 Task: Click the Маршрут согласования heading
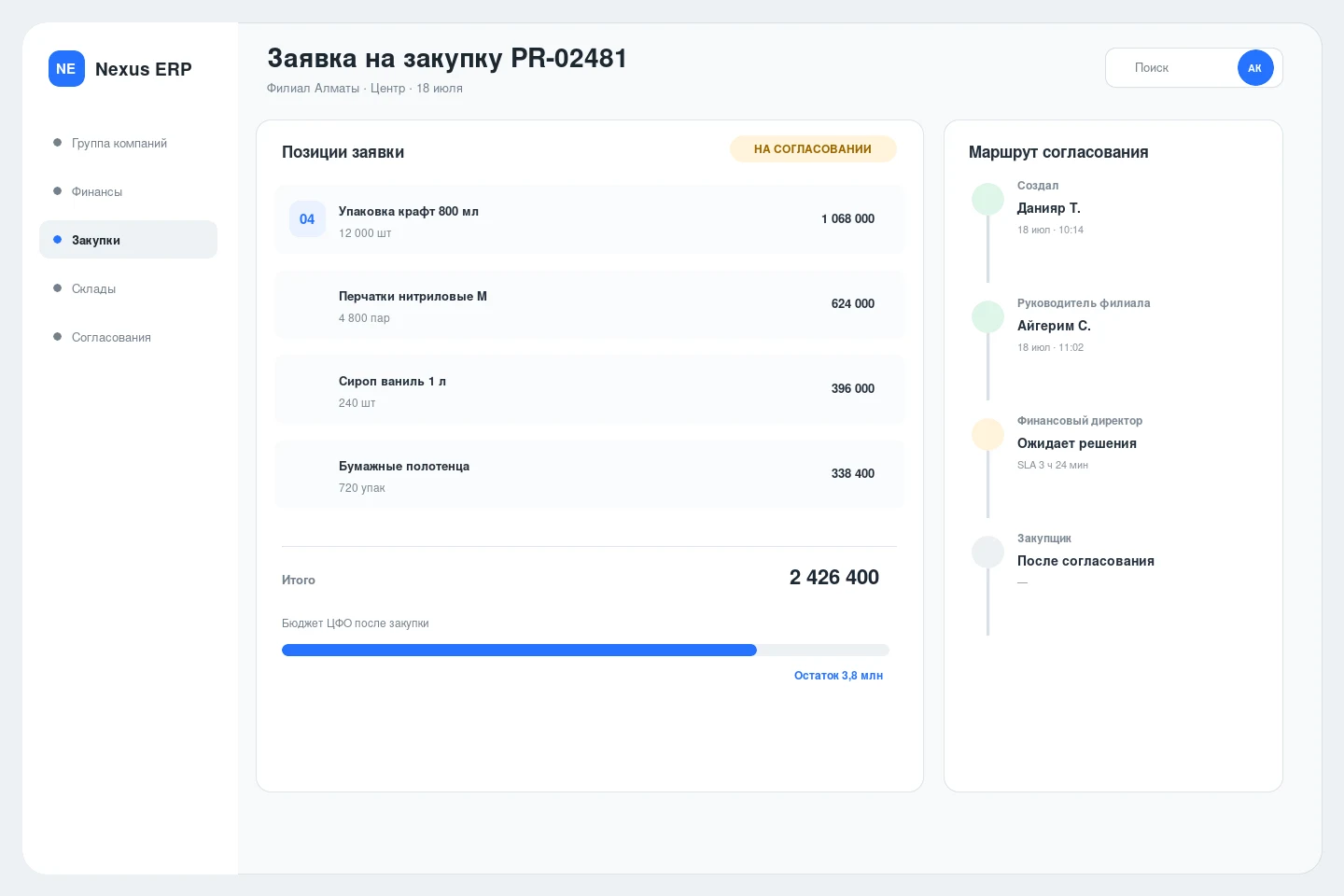click(1058, 152)
